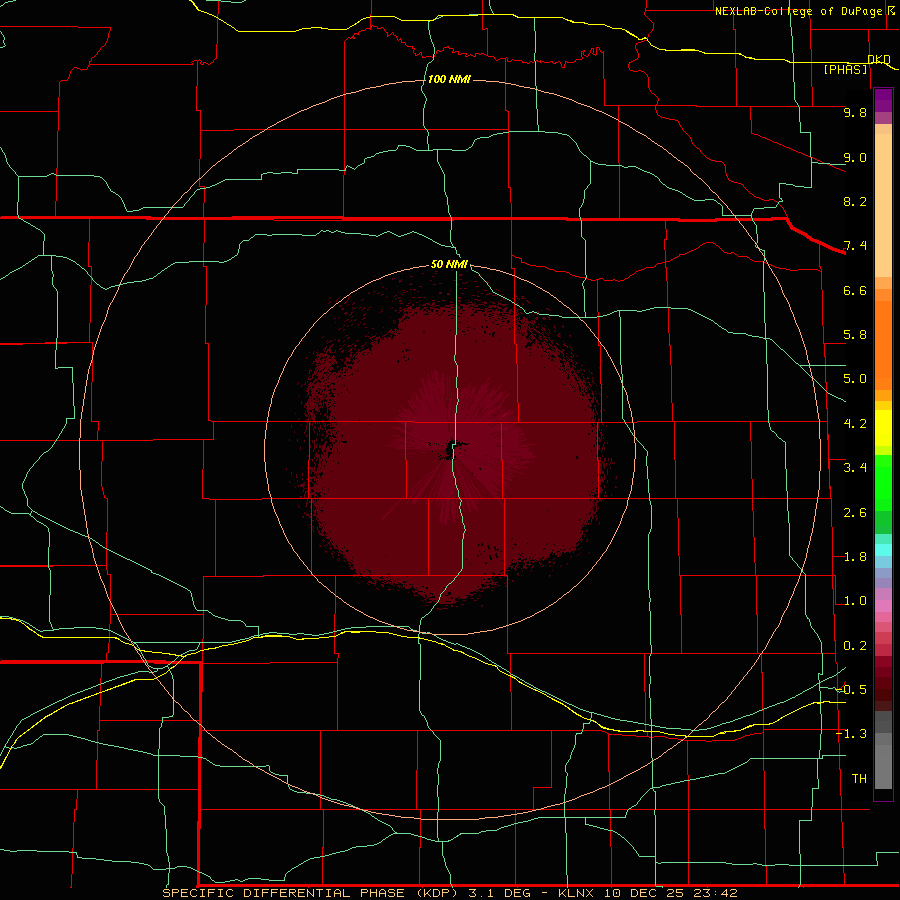The width and height of the screenshot is (900, 900).
Task: Click the 2.6 scale label
Action: [855, 513]
